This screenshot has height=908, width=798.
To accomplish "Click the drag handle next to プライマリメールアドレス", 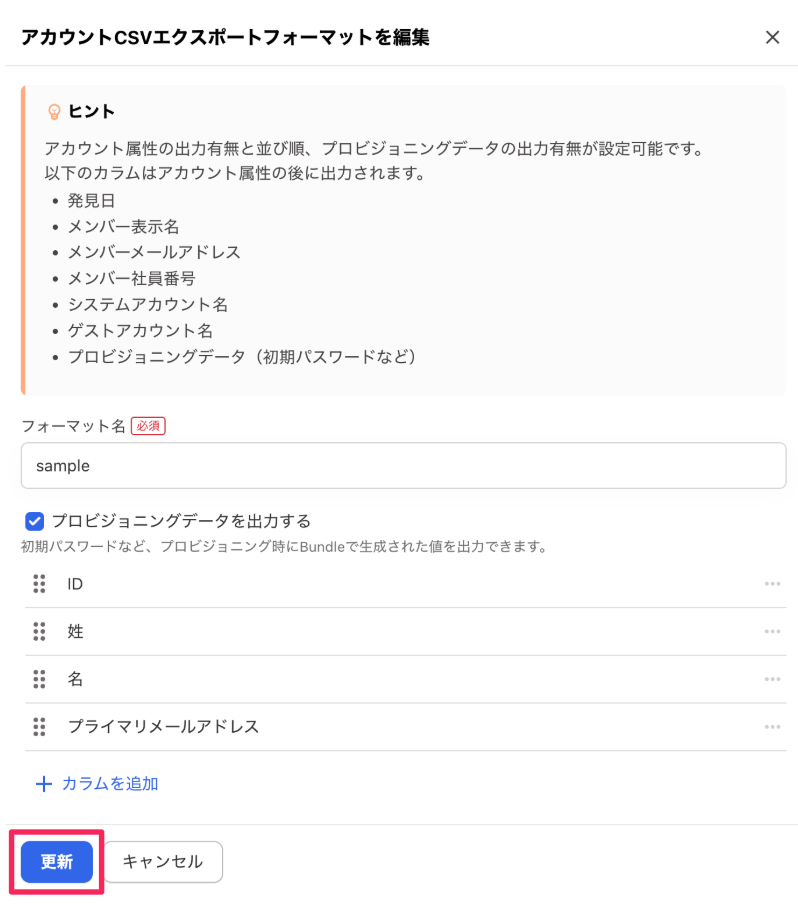I will 39,727.
